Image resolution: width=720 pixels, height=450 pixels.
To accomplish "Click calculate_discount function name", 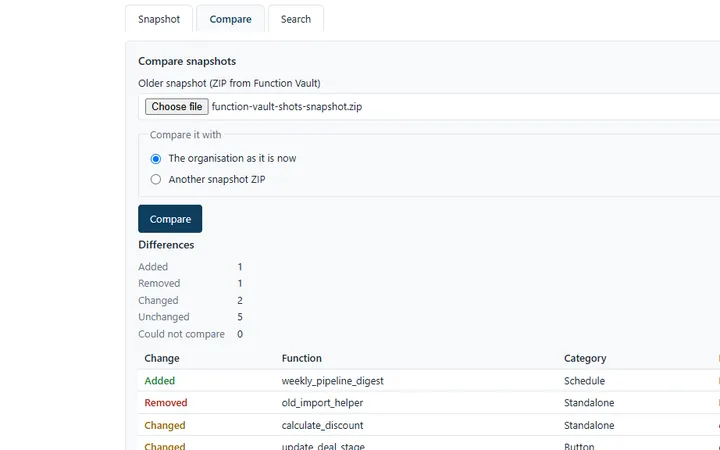I will tap(322, 425).
